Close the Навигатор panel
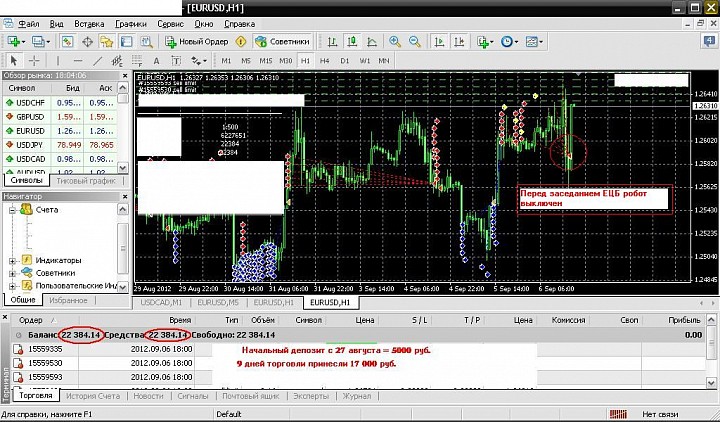This screenshot has width=720, height=422. pos(125,197)
